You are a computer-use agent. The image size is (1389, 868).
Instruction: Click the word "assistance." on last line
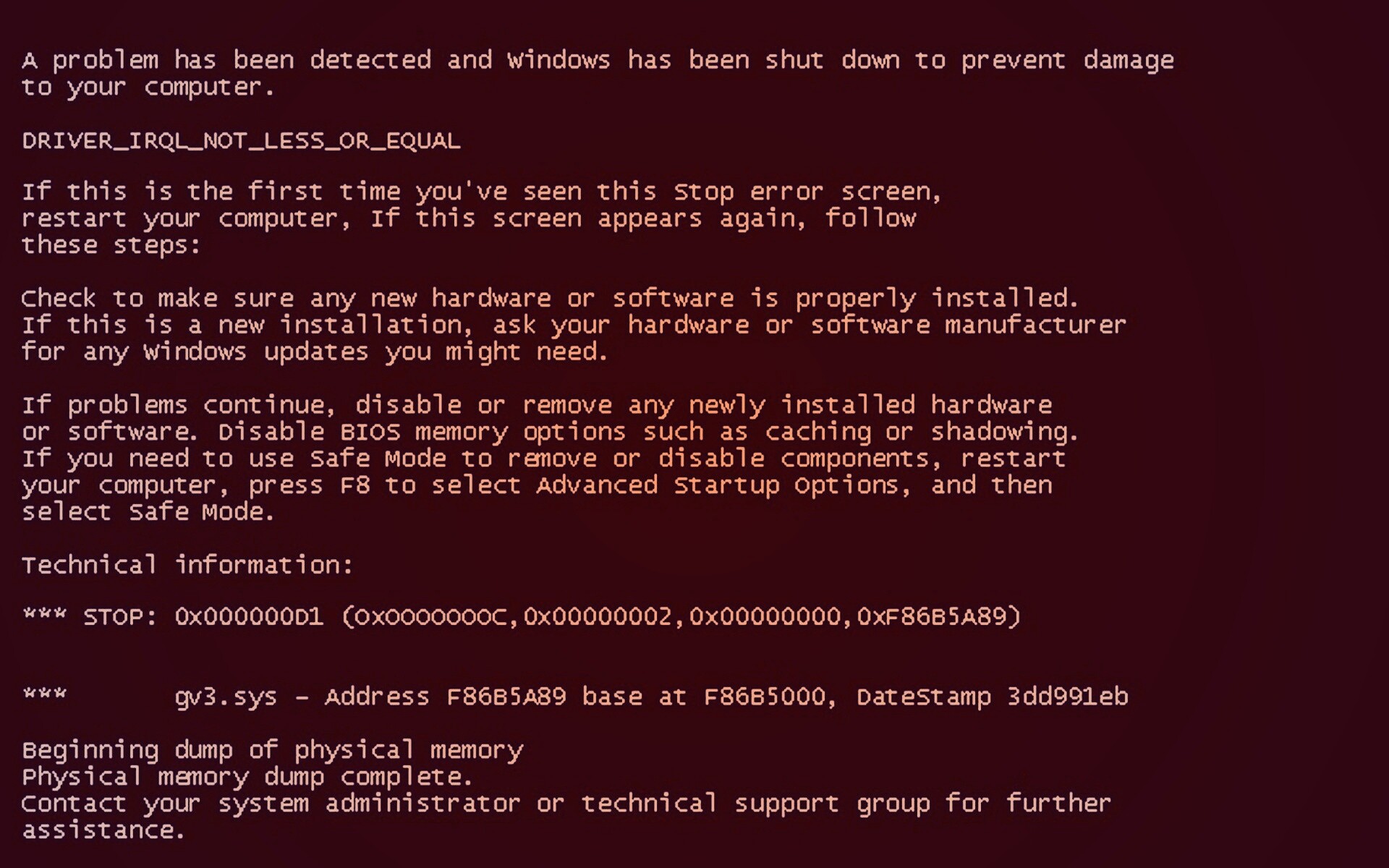tap(103, 830)
